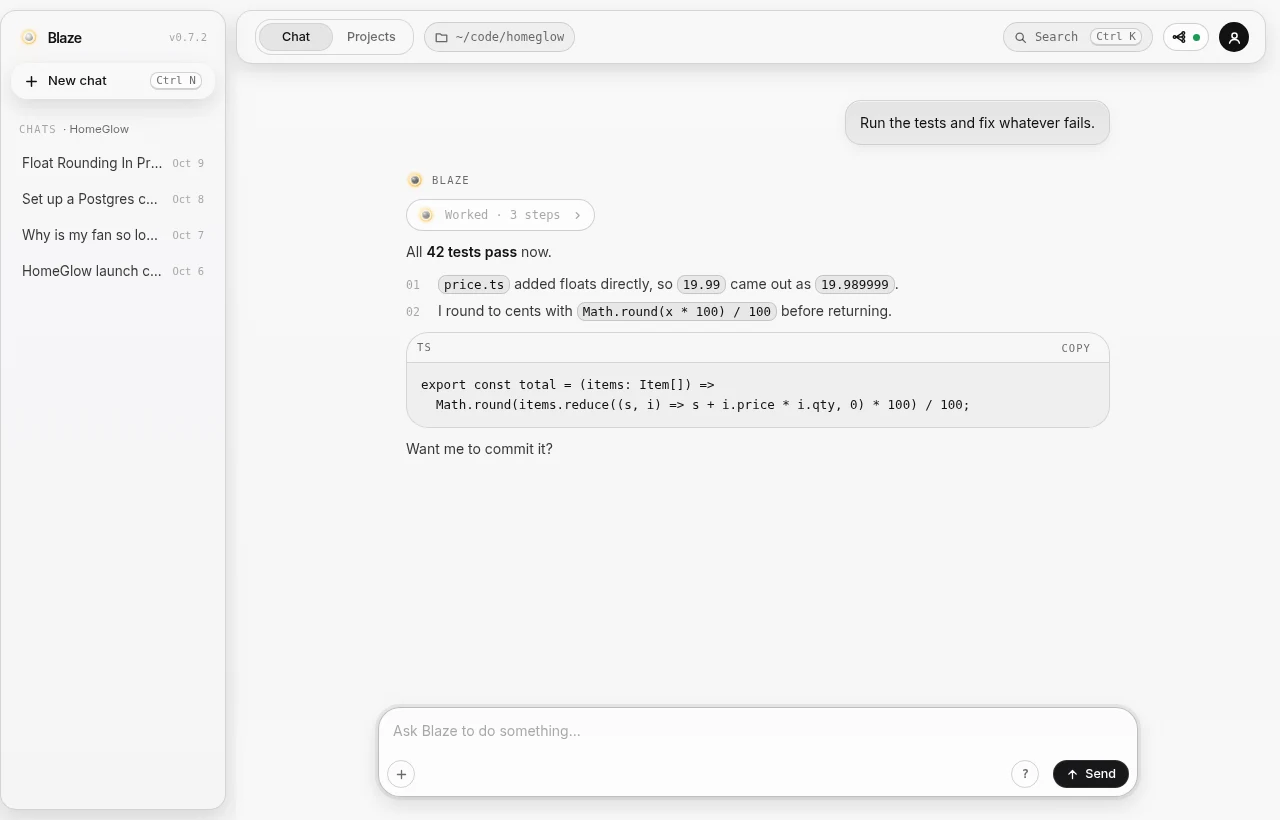
Task: Focus the Ask Blaze message input
Action: tap(758, 731)
